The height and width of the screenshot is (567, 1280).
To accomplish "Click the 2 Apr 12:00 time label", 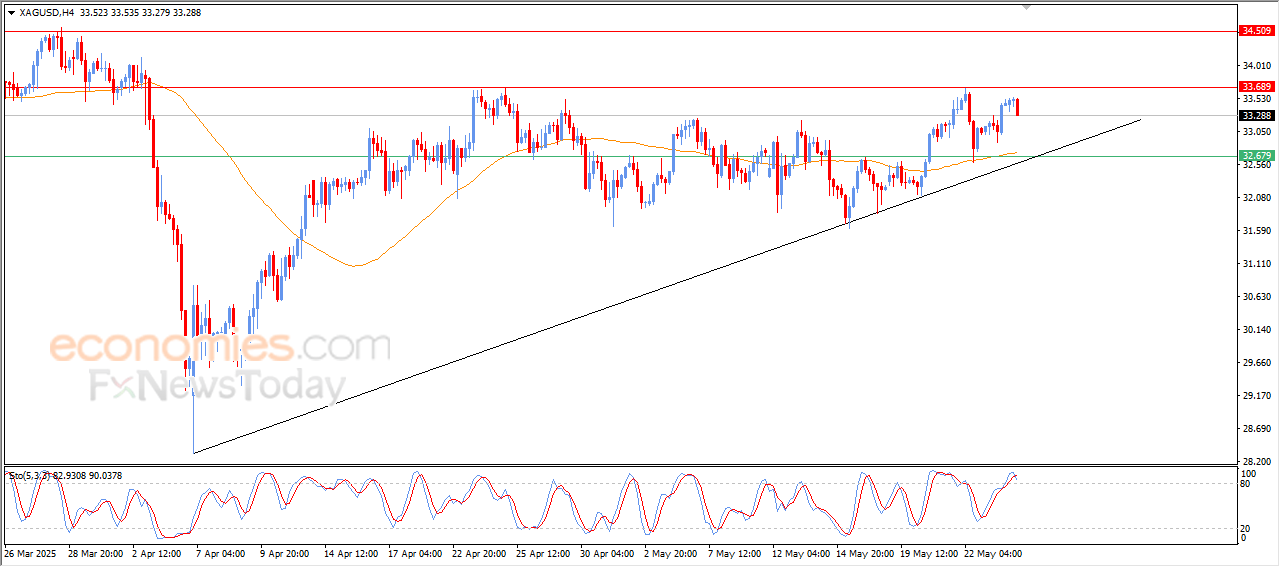I will 157,553.
